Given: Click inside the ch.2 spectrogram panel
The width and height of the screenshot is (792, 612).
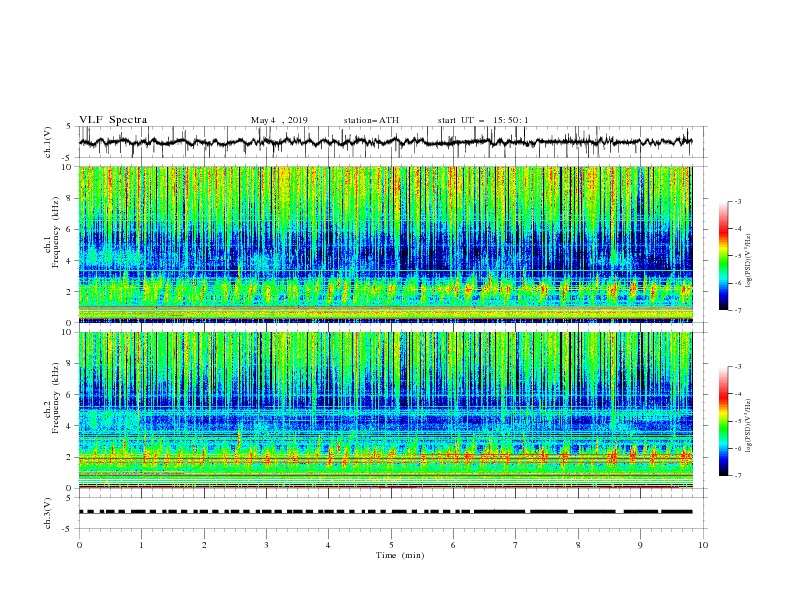Looking at the screenshot, I should (x=385, y=410).
